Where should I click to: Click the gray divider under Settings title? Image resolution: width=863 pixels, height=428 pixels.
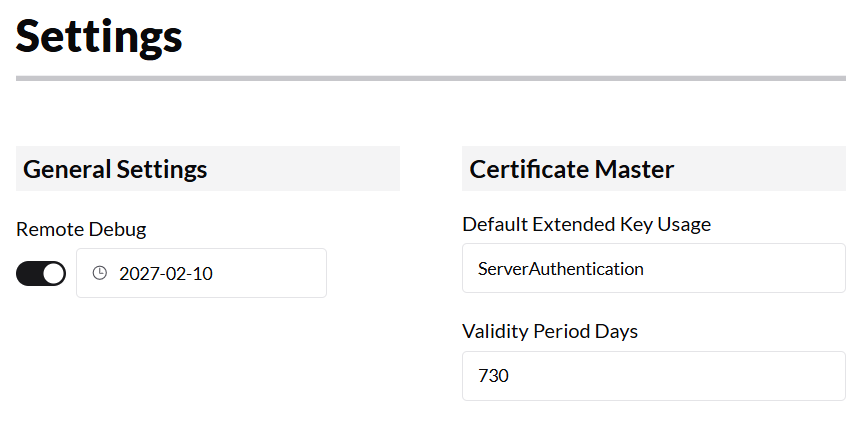pyautogui.click(x=430, y=78)
